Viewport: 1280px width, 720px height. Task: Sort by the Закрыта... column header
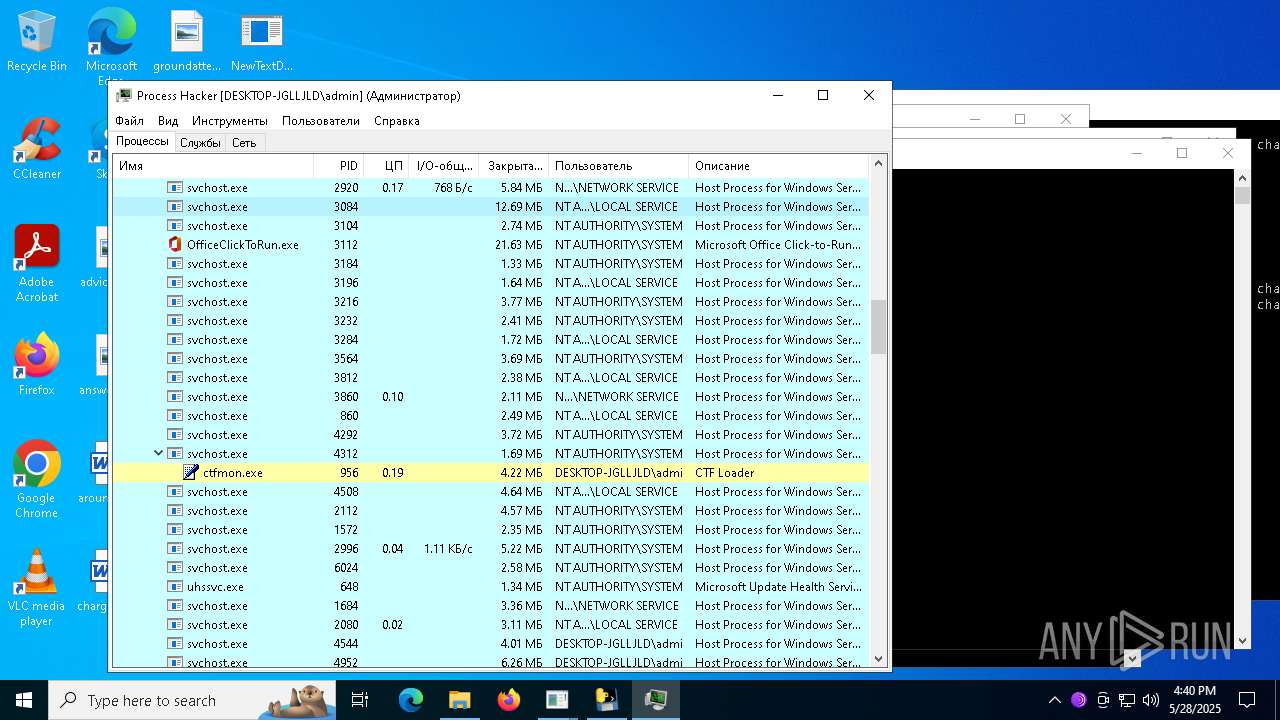tap(514, 166)
